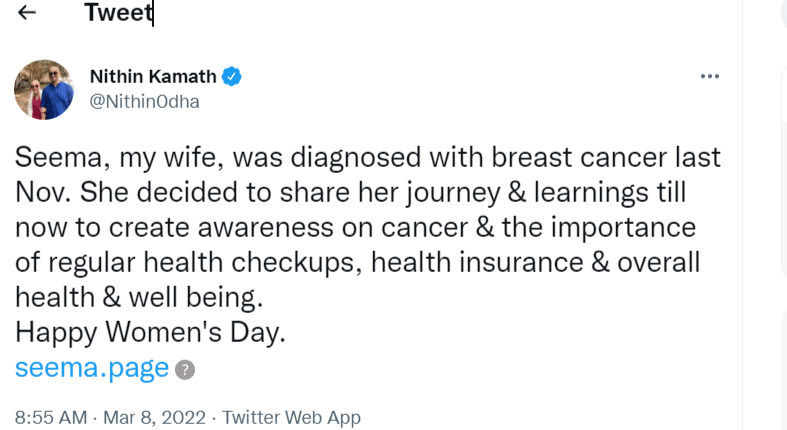Click the "Happy Women's Day." line
The width and height of the screenshot is (787, 430).
(150, 334)
